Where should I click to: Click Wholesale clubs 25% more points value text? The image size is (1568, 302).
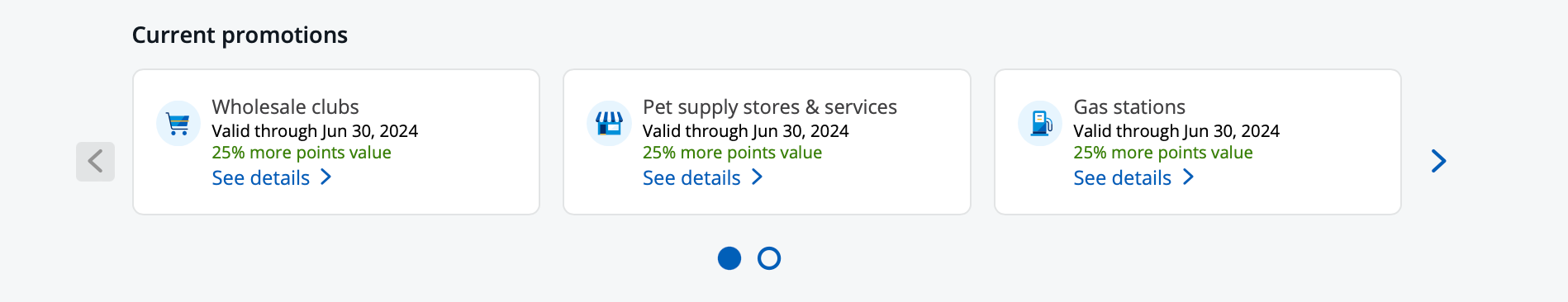(302, 153)
